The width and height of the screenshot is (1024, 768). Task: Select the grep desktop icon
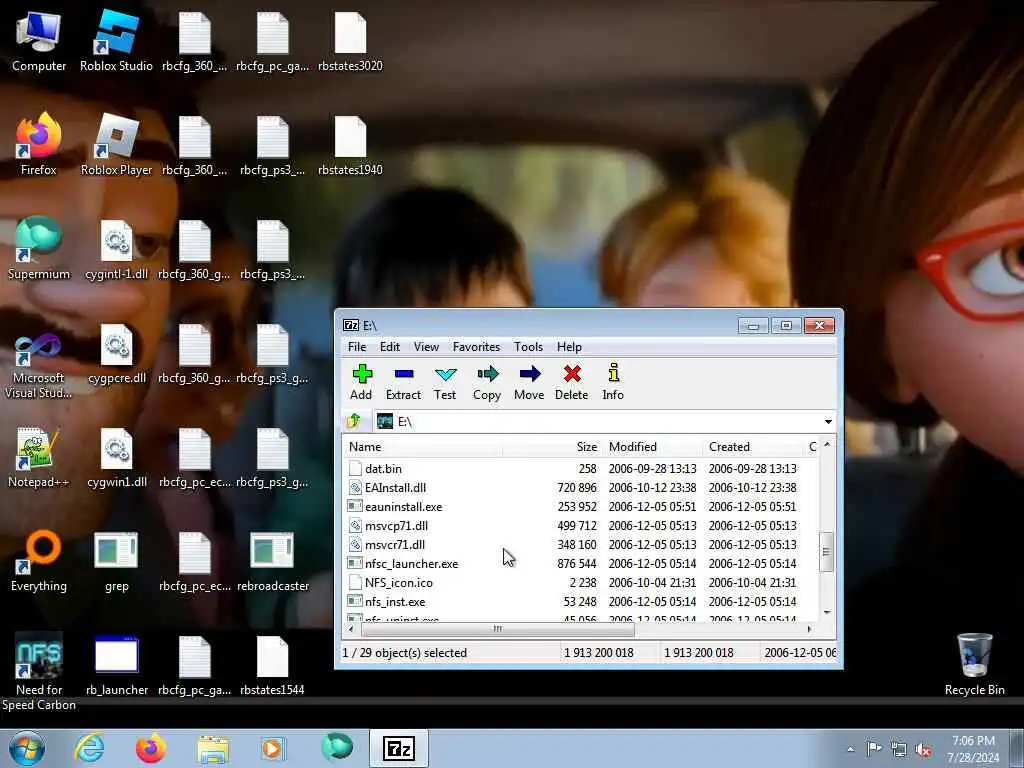click(116, 560)
